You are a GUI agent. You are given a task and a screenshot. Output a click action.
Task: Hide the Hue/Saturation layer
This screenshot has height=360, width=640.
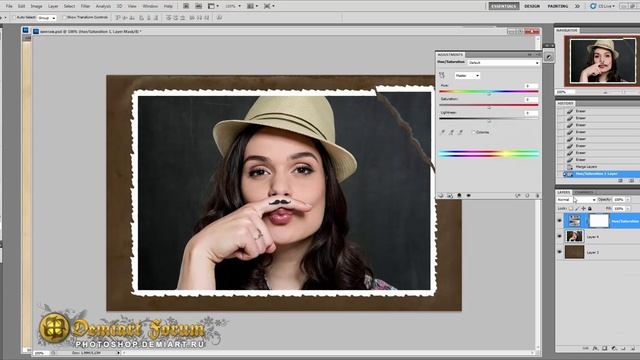click(560, 221)
